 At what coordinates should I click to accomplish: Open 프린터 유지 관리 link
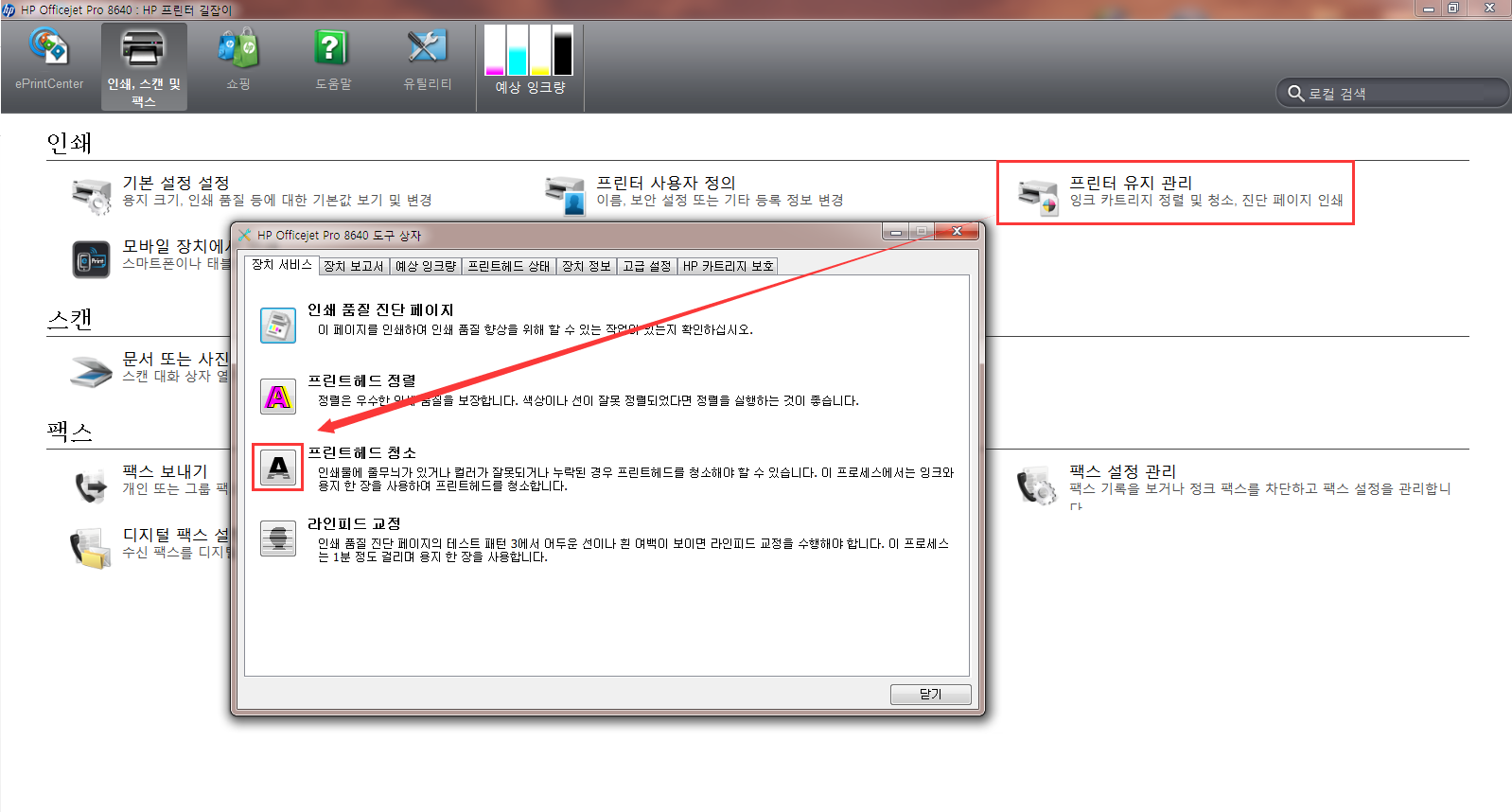point(1131,183)
